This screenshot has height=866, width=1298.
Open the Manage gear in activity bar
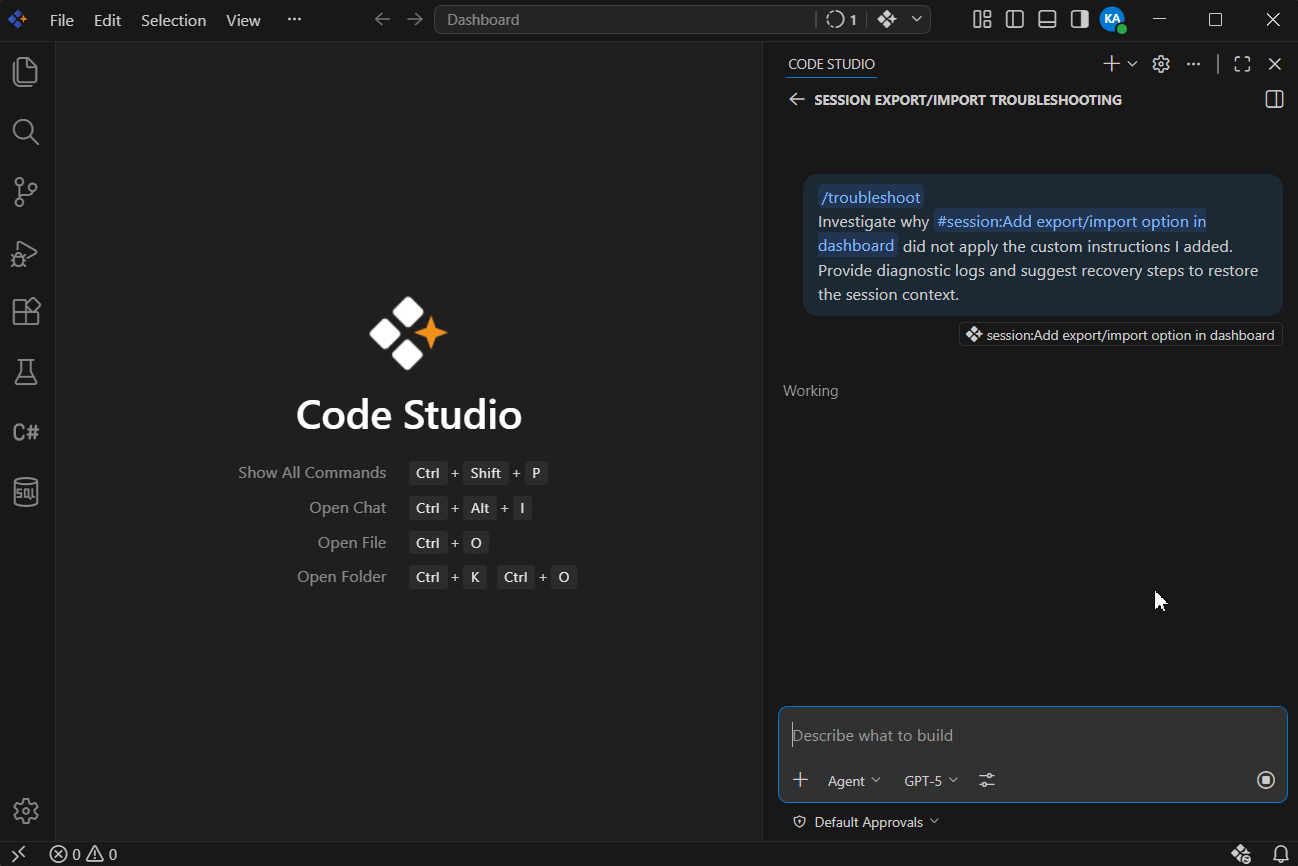[26, 810]
